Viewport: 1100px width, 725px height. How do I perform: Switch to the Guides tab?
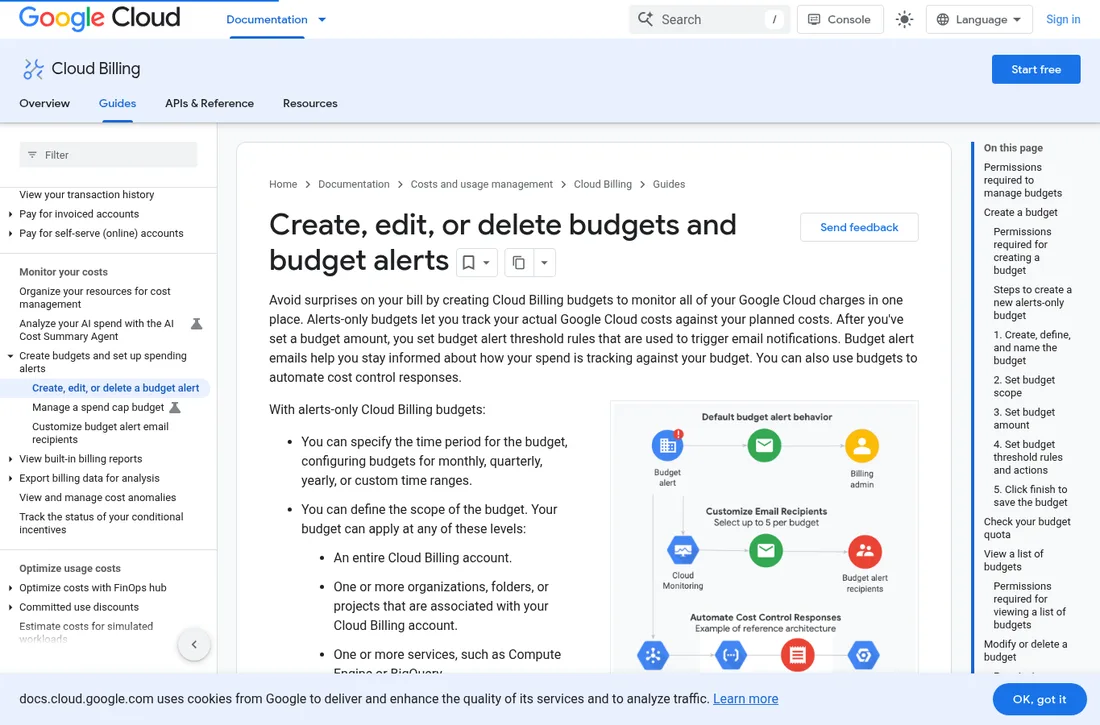tap(117, 103)
